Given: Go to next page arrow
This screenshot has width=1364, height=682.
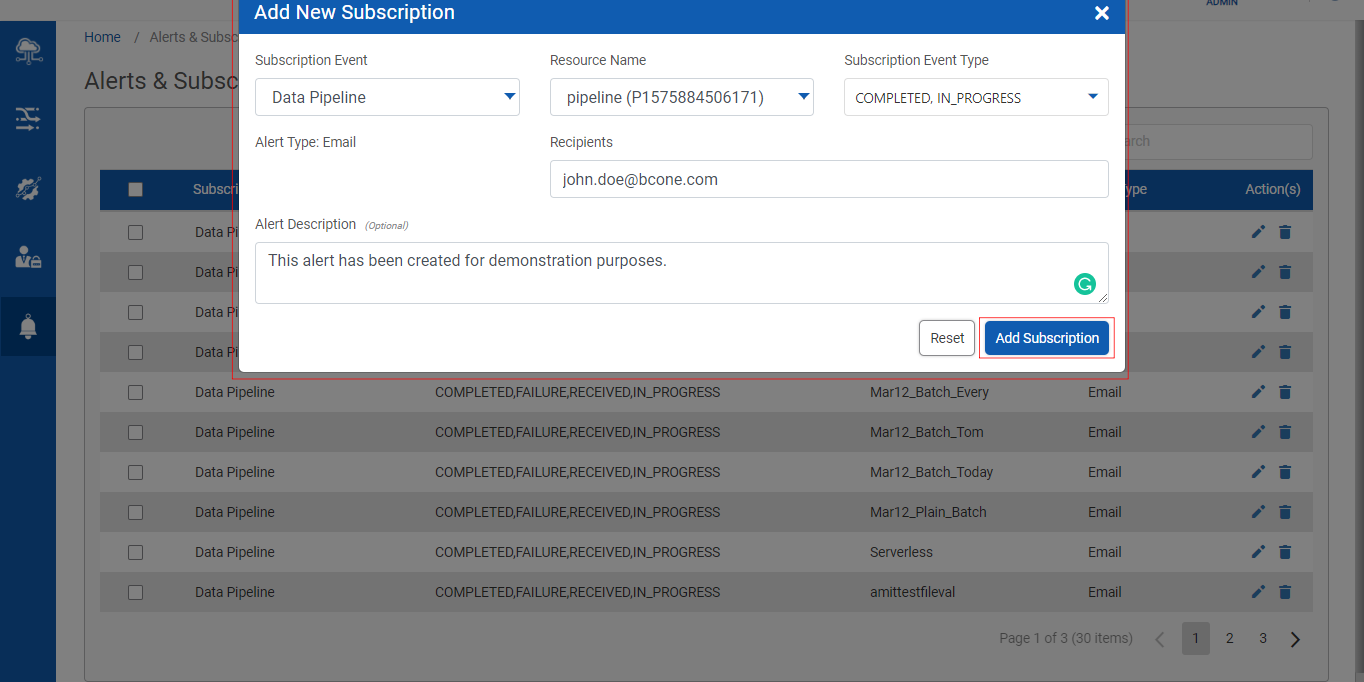Looking at the screenshot, I should 1295,639.
